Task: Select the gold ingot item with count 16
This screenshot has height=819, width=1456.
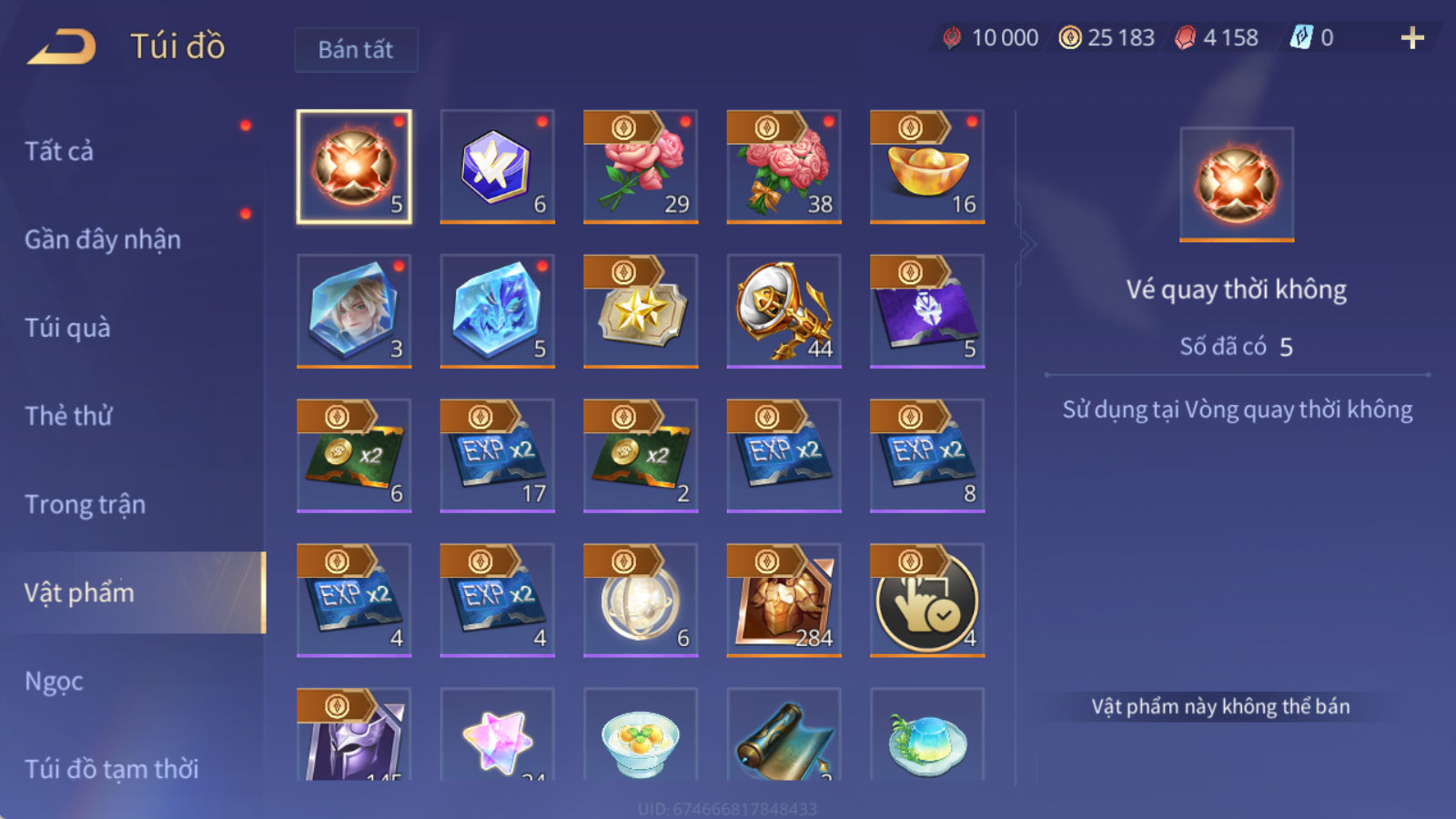Action: click(x=927, y=167)
